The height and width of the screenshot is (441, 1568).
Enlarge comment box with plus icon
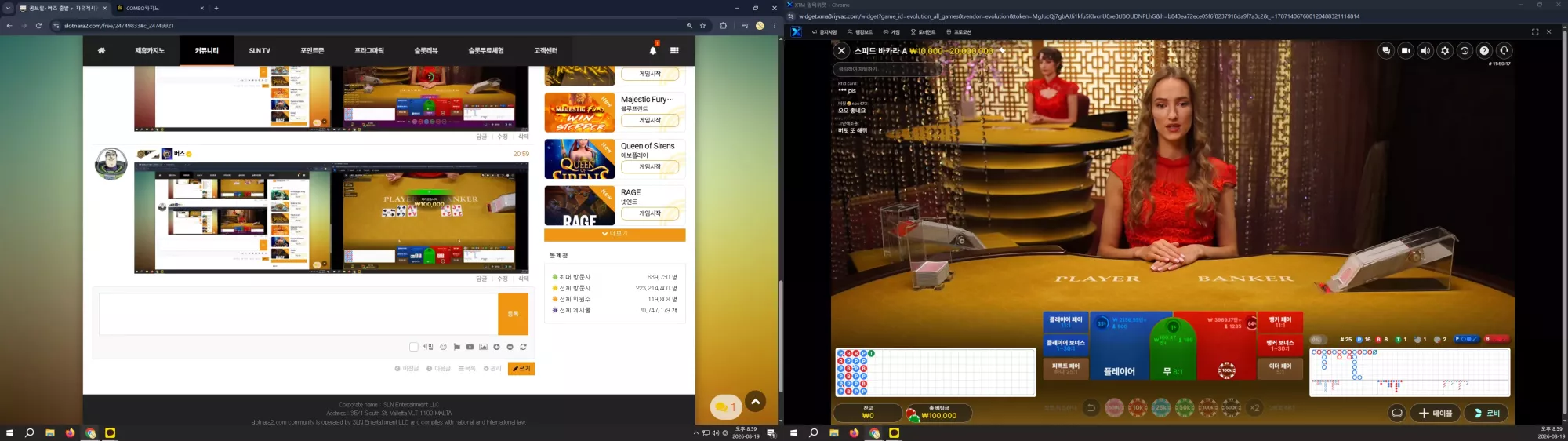(496, 347)
